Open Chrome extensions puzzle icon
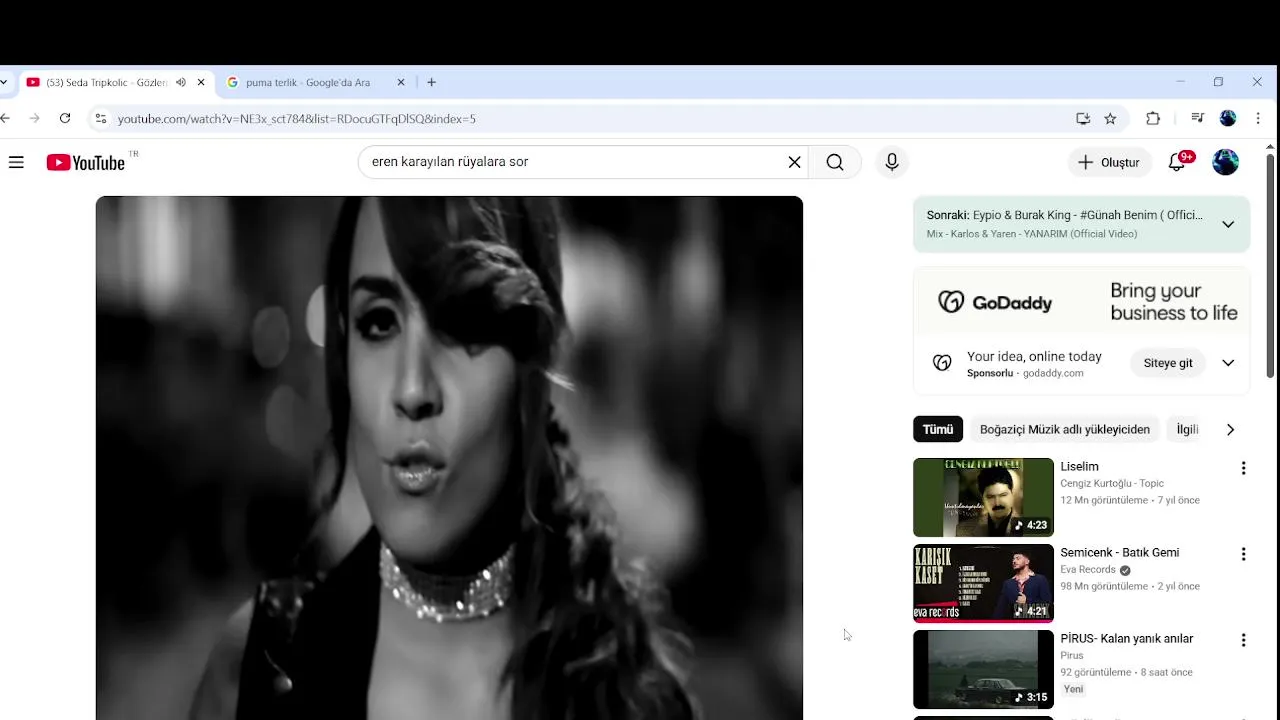 [x=1153, y=118]
